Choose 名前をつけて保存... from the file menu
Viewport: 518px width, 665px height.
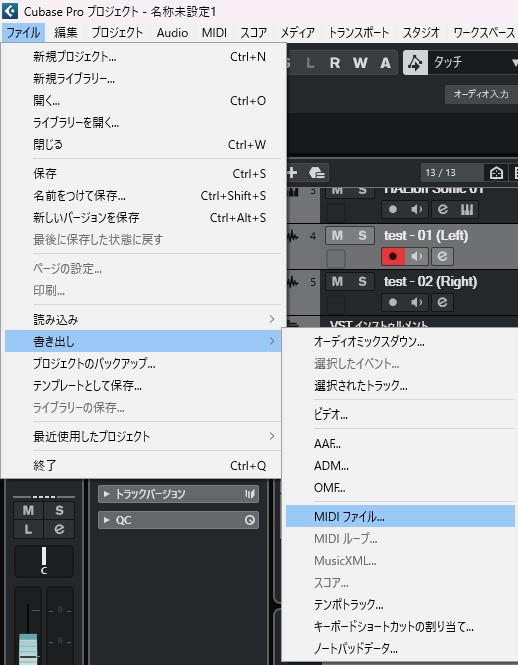point(143,196)
